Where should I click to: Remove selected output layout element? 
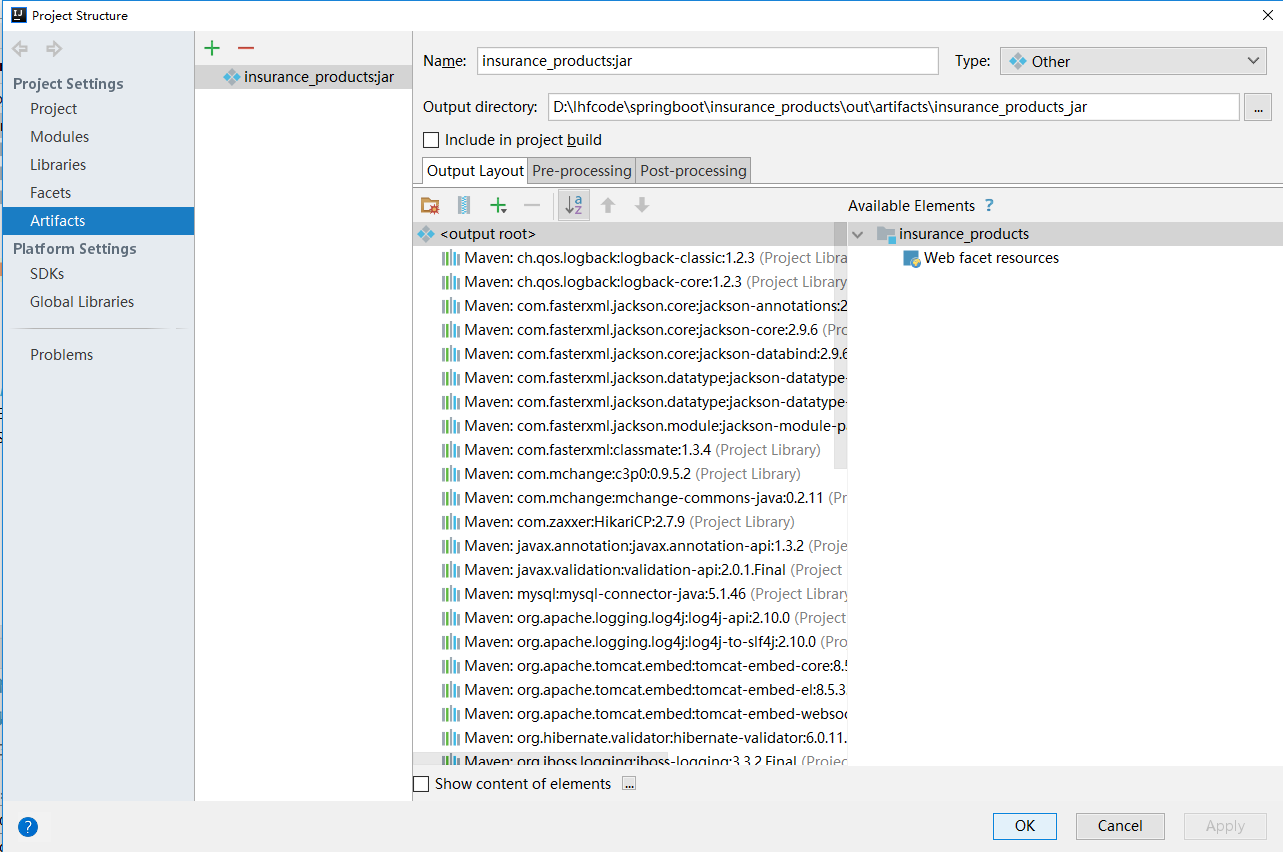tap(532, 205)
